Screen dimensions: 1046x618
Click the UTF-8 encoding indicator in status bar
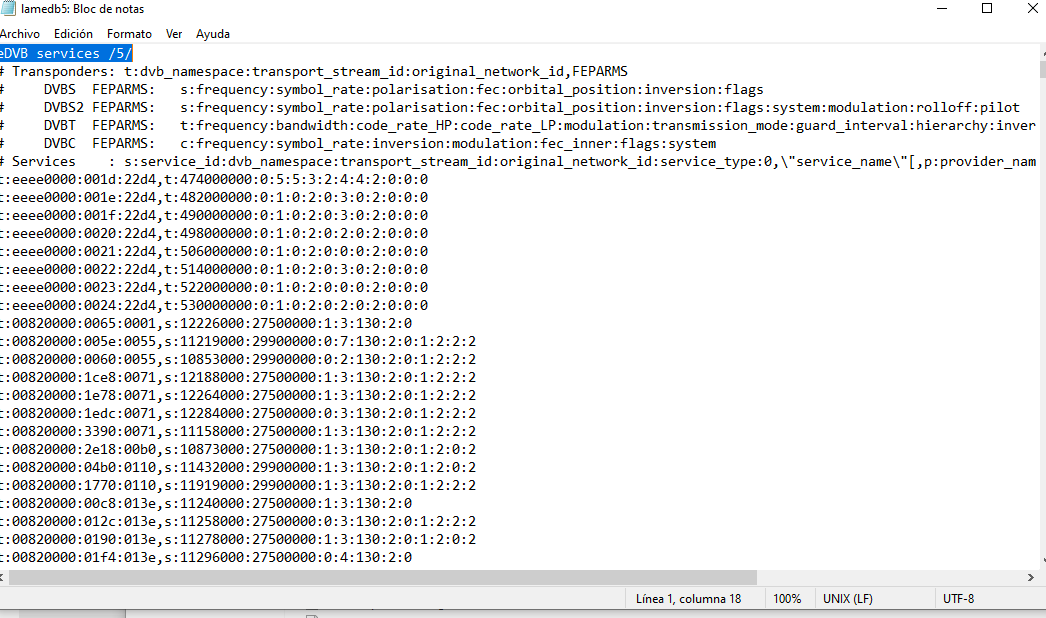click(x=958, y=599)
